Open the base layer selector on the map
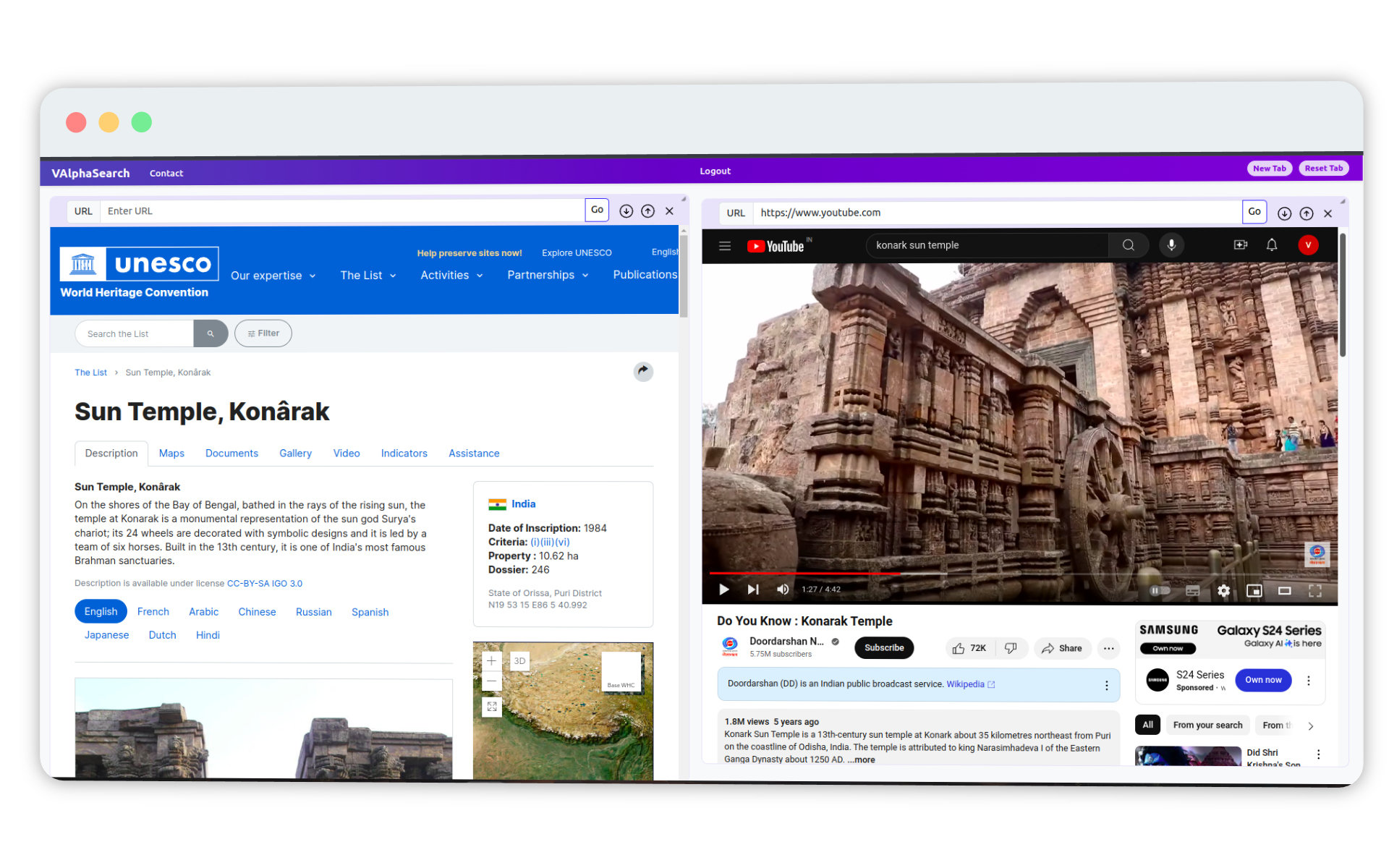 click(x=621, y=672)
